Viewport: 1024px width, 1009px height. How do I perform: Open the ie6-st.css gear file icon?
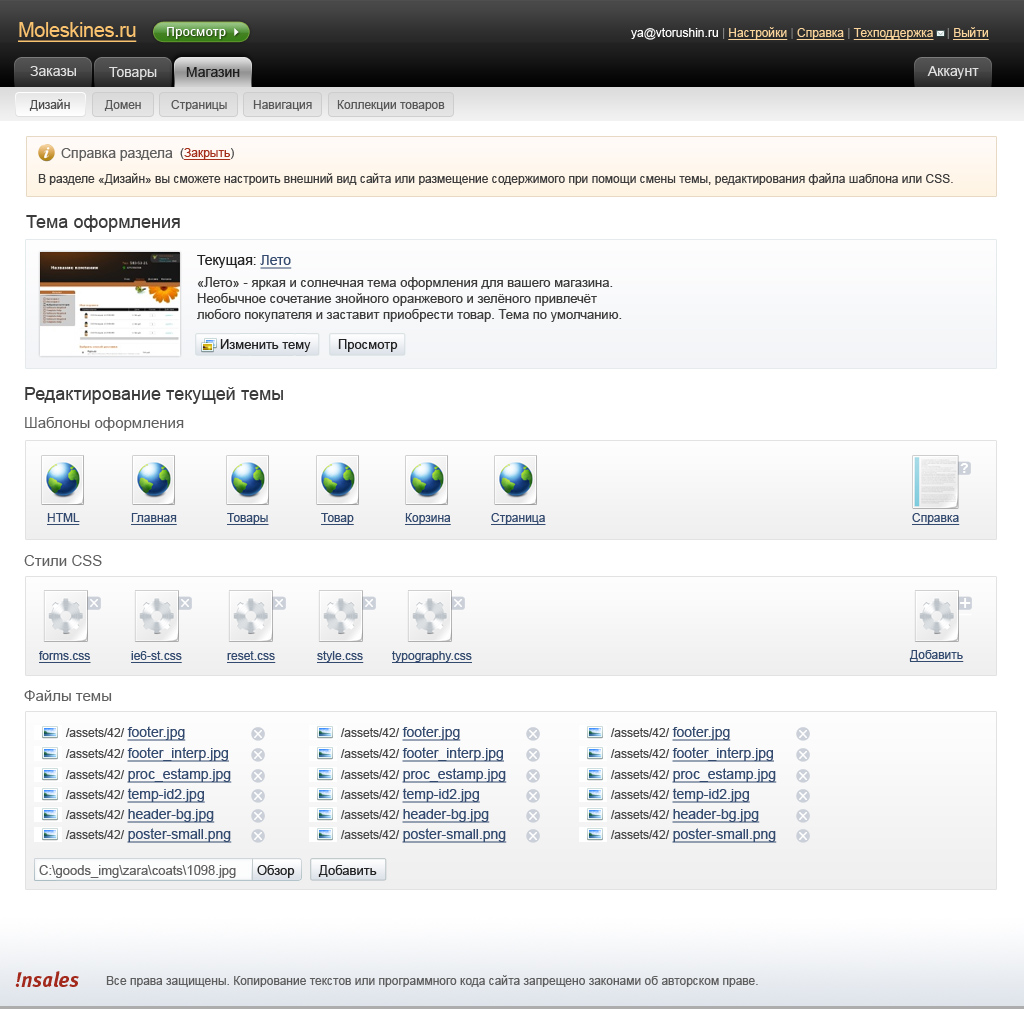[x=157, y=617]
